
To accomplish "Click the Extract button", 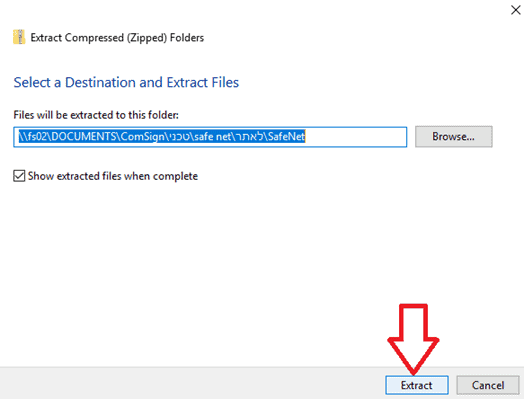I will (x=417, y=385).
